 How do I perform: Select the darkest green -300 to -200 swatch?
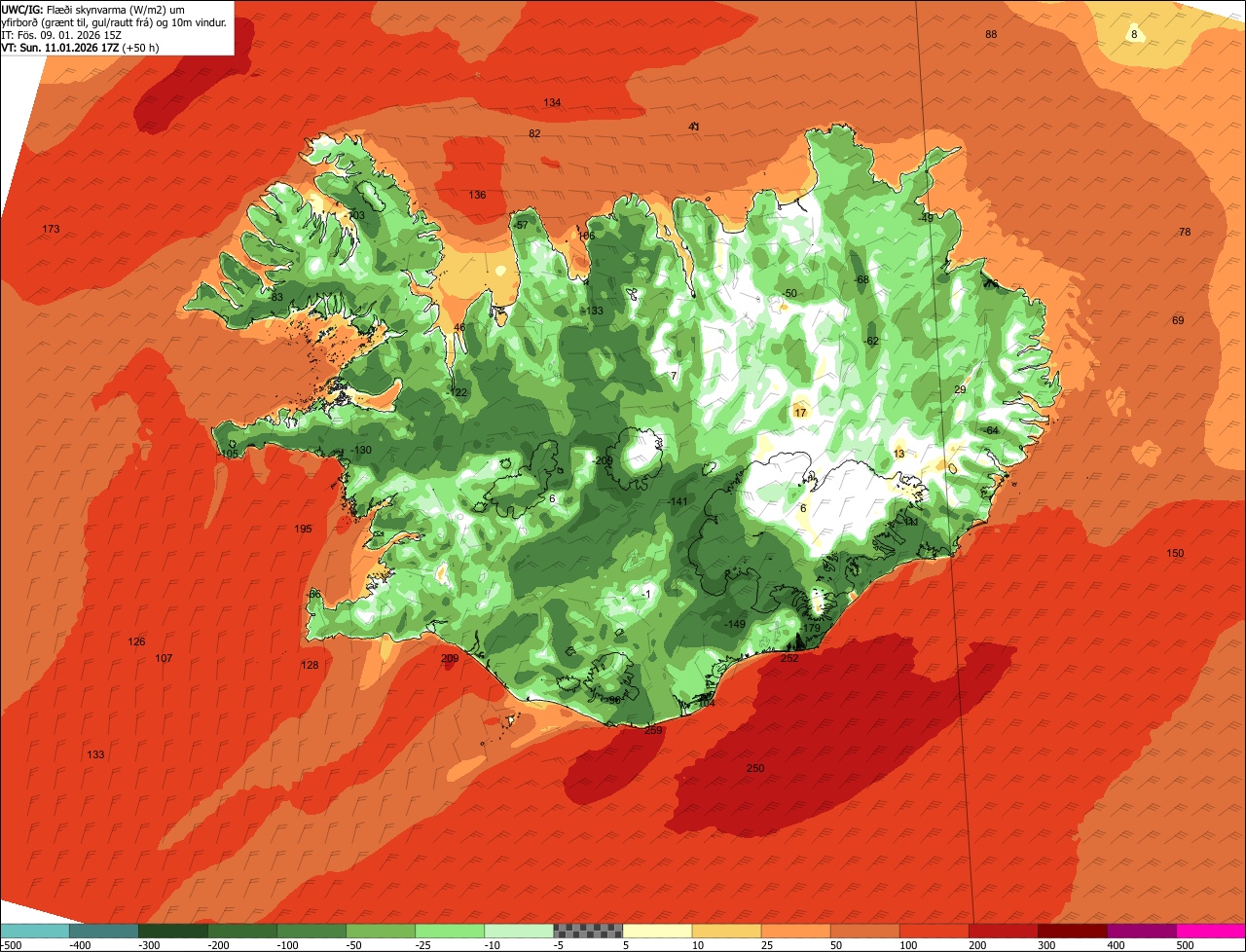(x=173, y=932)
